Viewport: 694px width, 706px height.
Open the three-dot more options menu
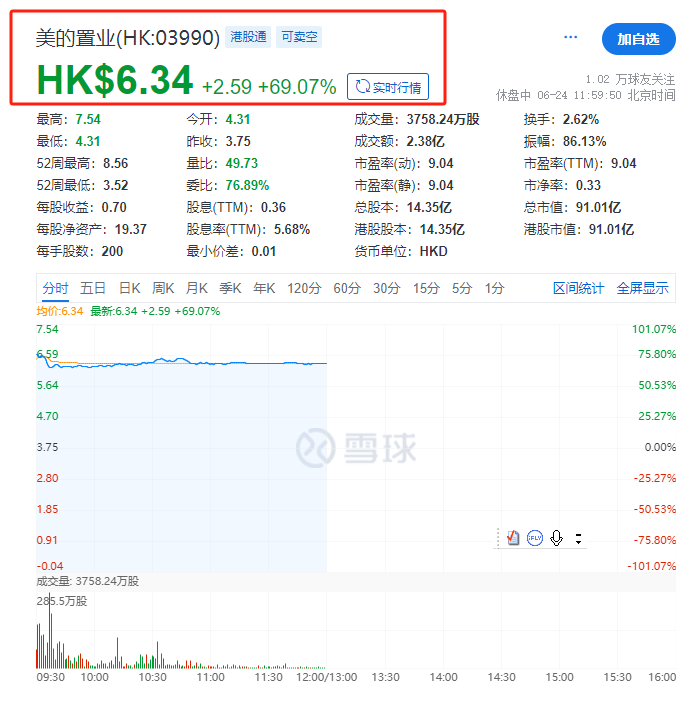570,37
